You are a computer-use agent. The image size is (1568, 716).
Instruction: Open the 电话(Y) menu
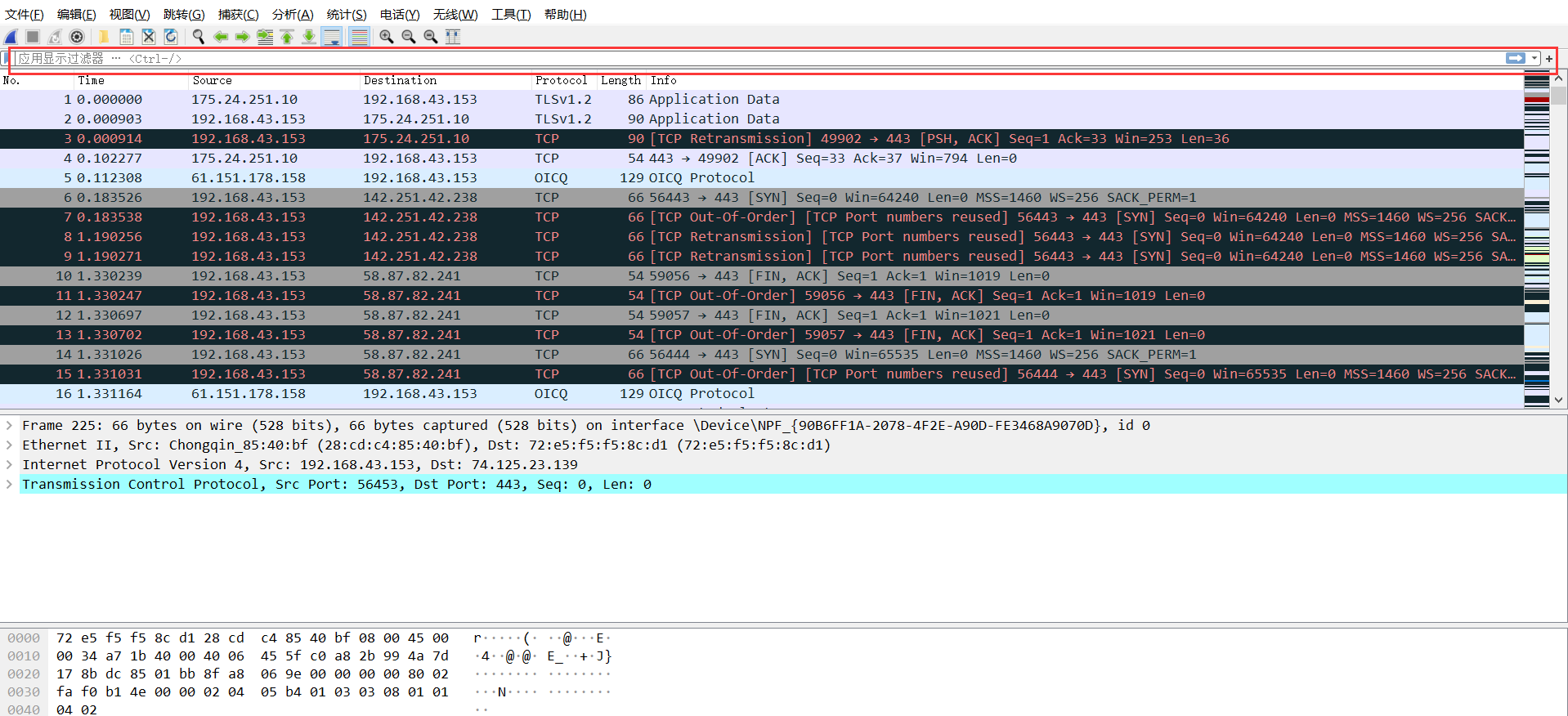tap(400, 15)
